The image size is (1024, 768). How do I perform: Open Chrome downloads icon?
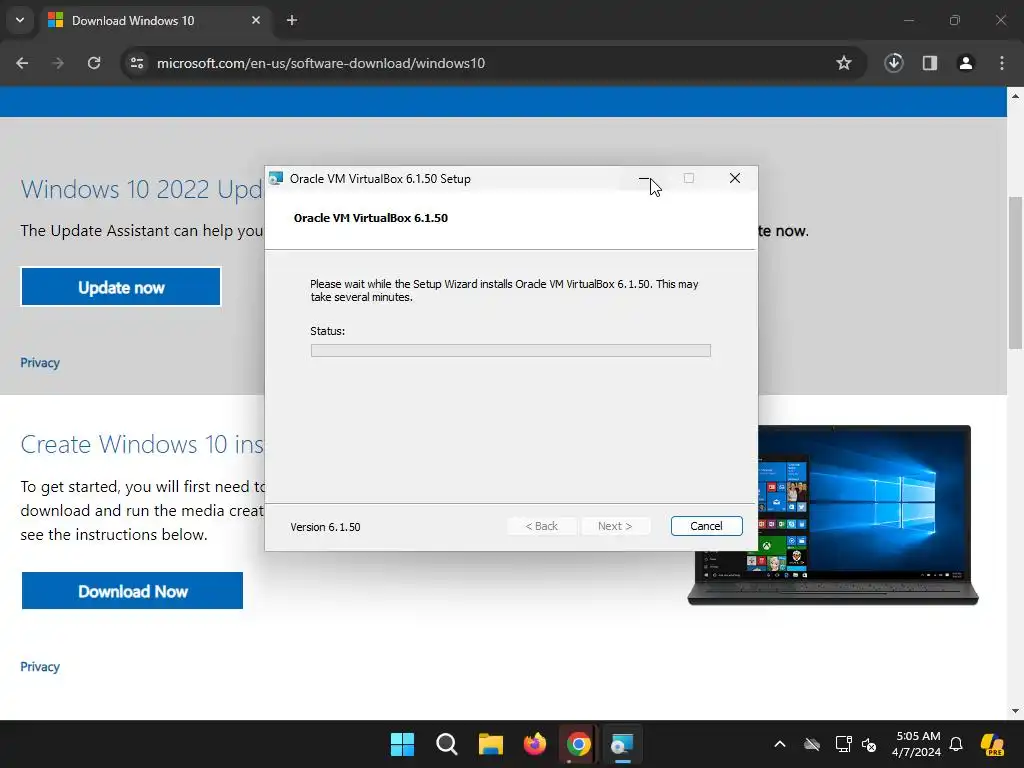pos(894,63)
